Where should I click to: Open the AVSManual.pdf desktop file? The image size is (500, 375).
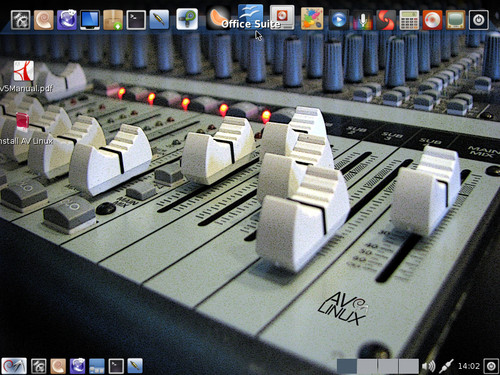point(24,76)
